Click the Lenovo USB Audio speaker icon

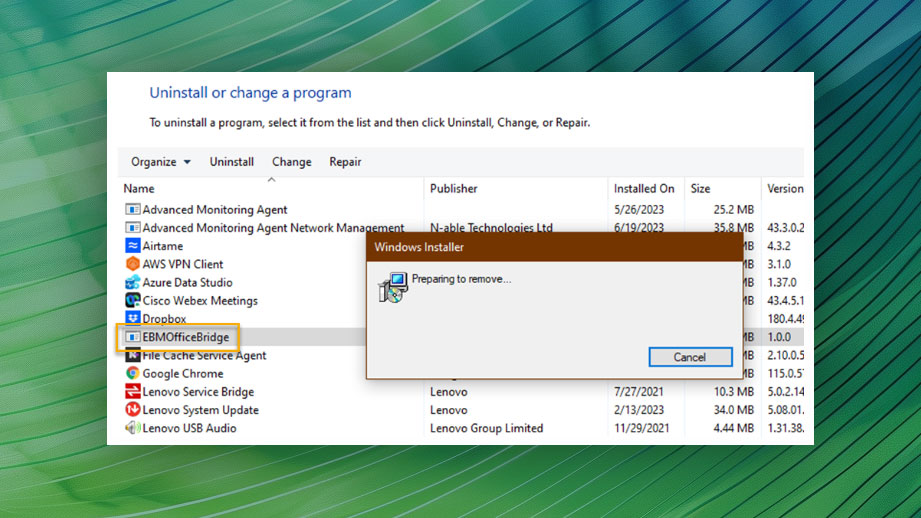pyautogui.click(x=133, y=428)
